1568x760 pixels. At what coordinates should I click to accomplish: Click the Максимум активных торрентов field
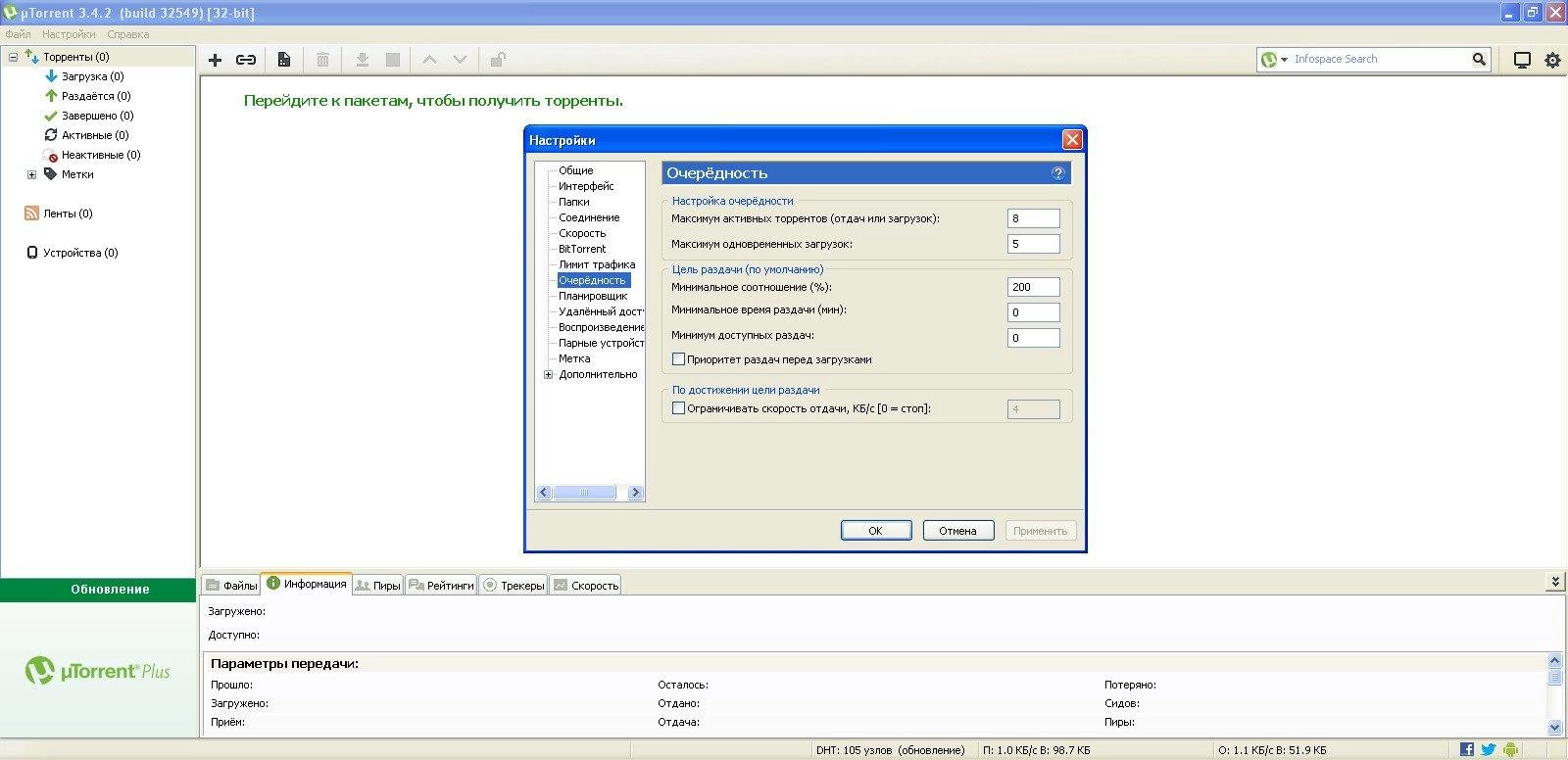tap(1034, 218)
